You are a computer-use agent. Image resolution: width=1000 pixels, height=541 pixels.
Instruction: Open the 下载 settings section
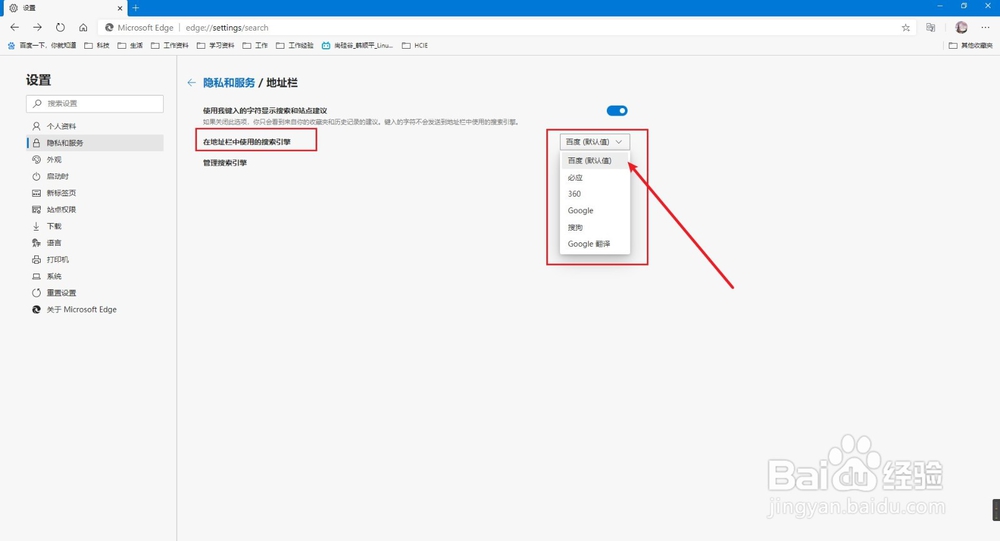pos(95,226)
